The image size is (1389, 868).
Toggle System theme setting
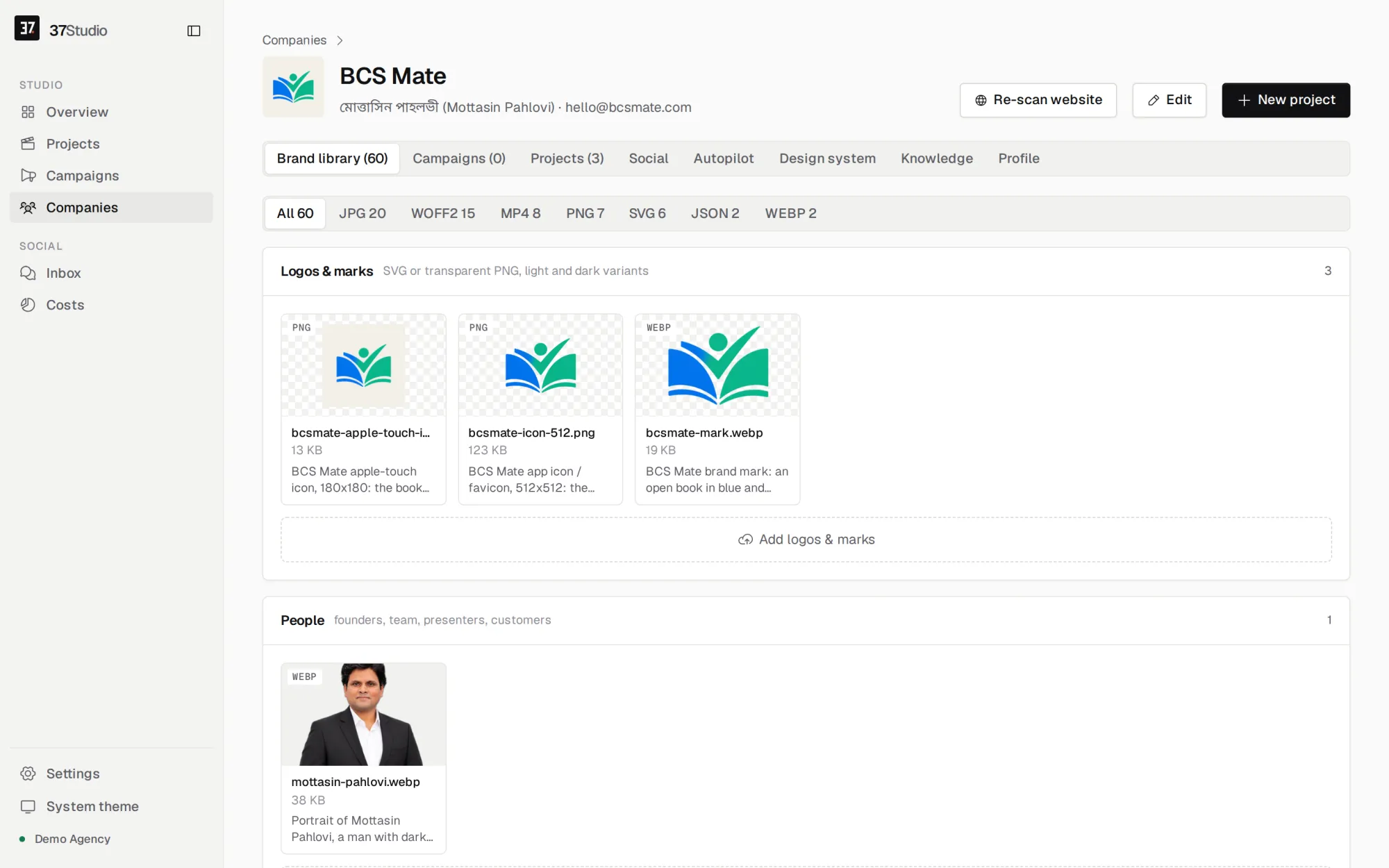[x=111, y=806]
